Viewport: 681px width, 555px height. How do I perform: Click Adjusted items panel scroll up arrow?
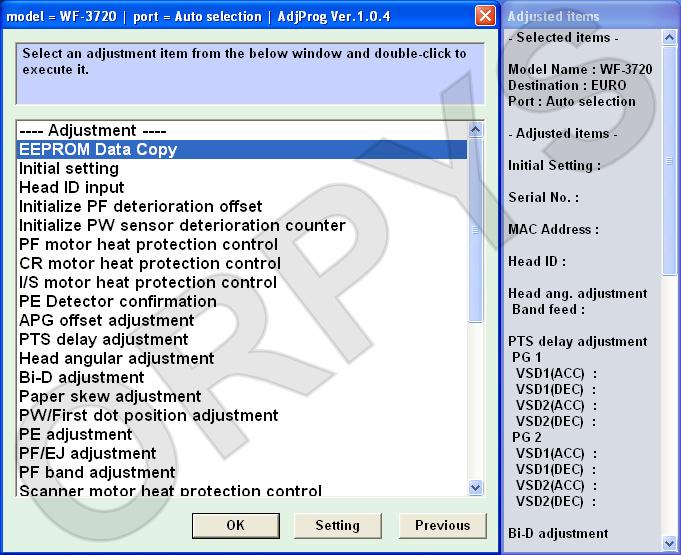(669, 38)
